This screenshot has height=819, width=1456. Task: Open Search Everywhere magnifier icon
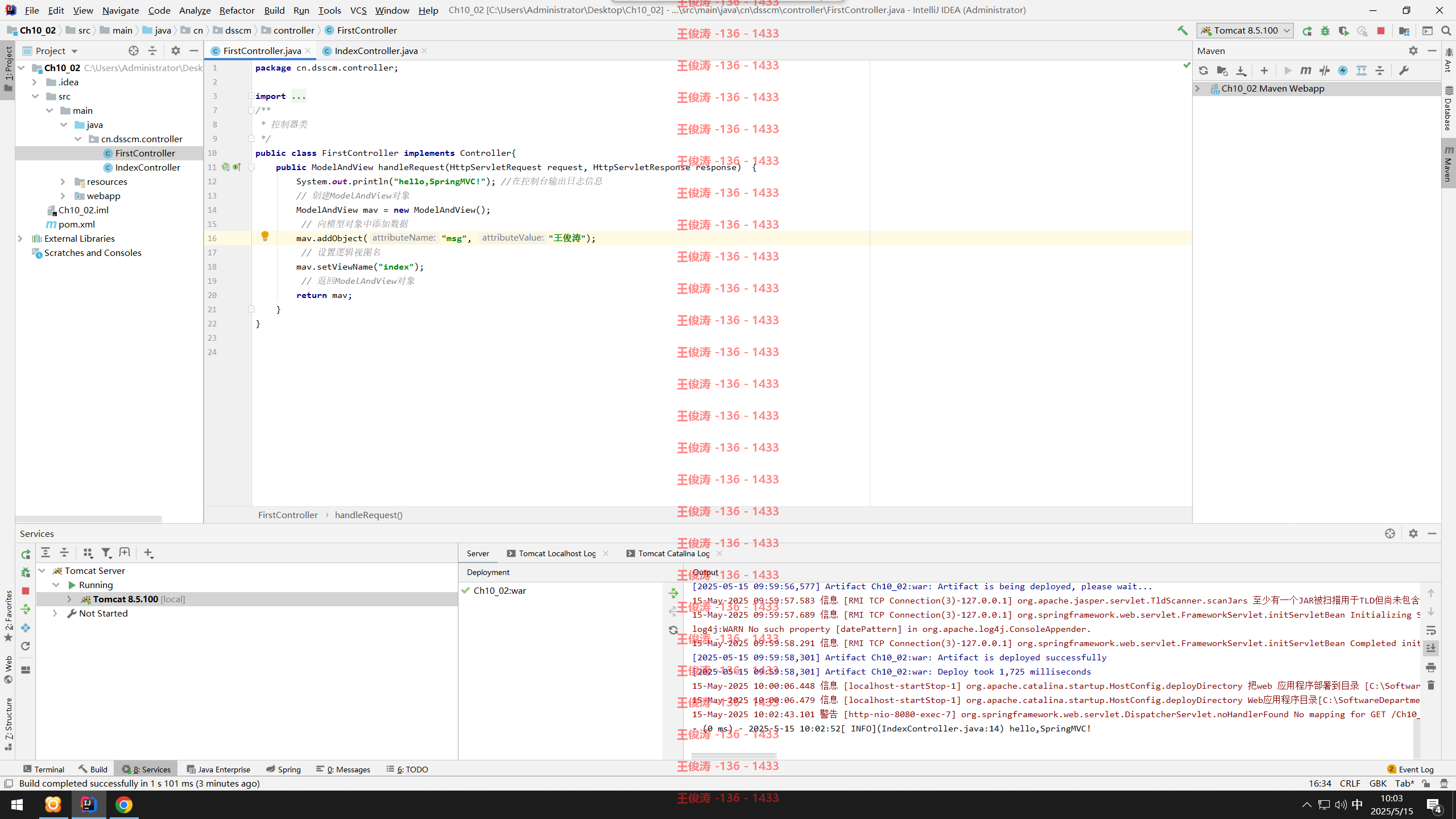tap(1446, 31)
